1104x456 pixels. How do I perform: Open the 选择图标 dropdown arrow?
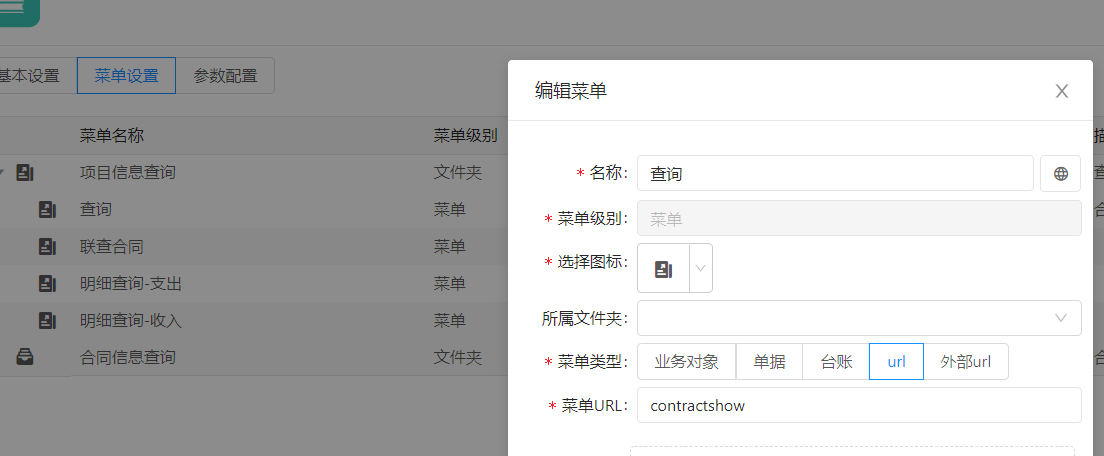(x=701, y=268)
